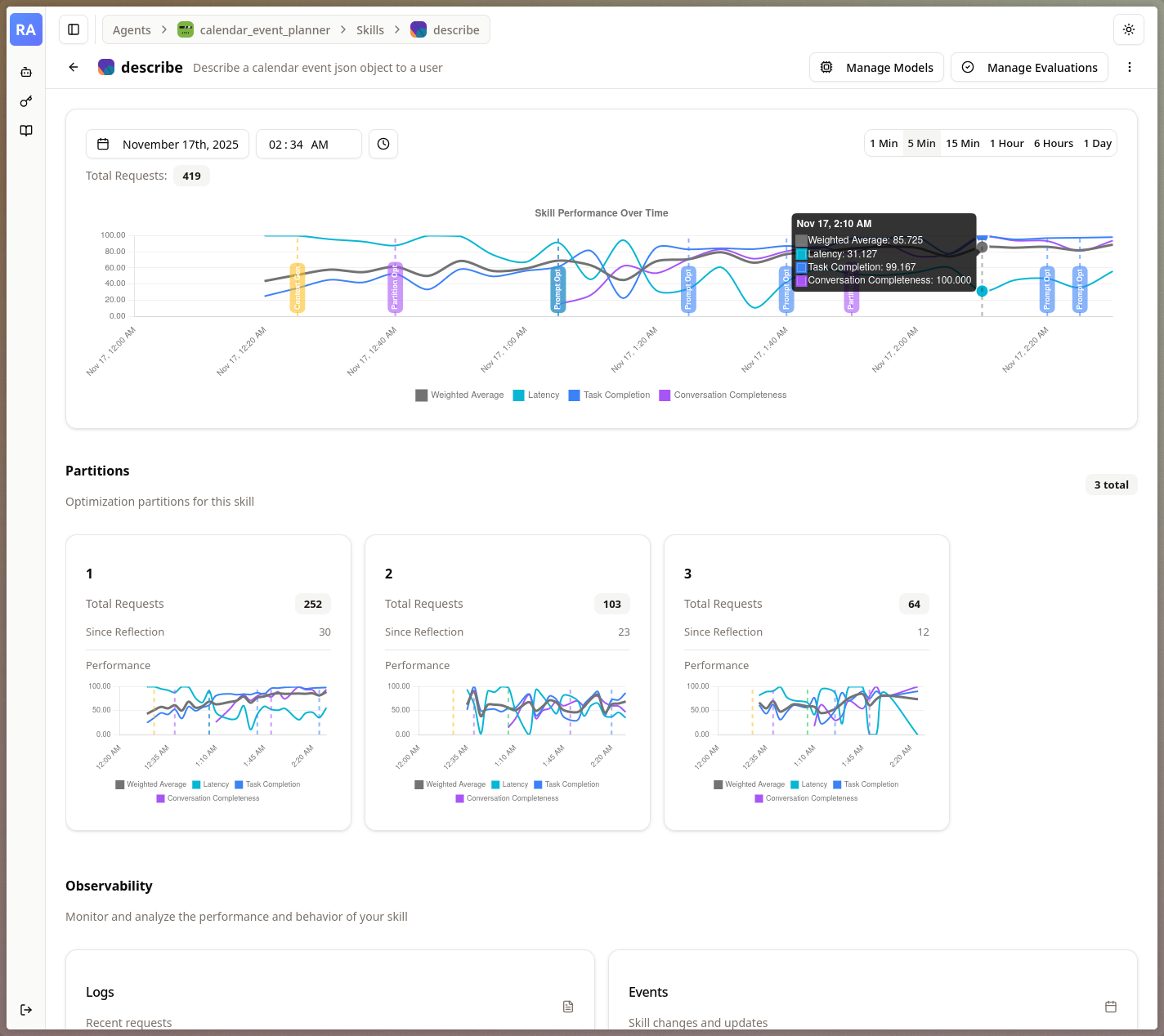Click the back arrow beside describe
The image size is (1164, 1036).
(74, 68)
